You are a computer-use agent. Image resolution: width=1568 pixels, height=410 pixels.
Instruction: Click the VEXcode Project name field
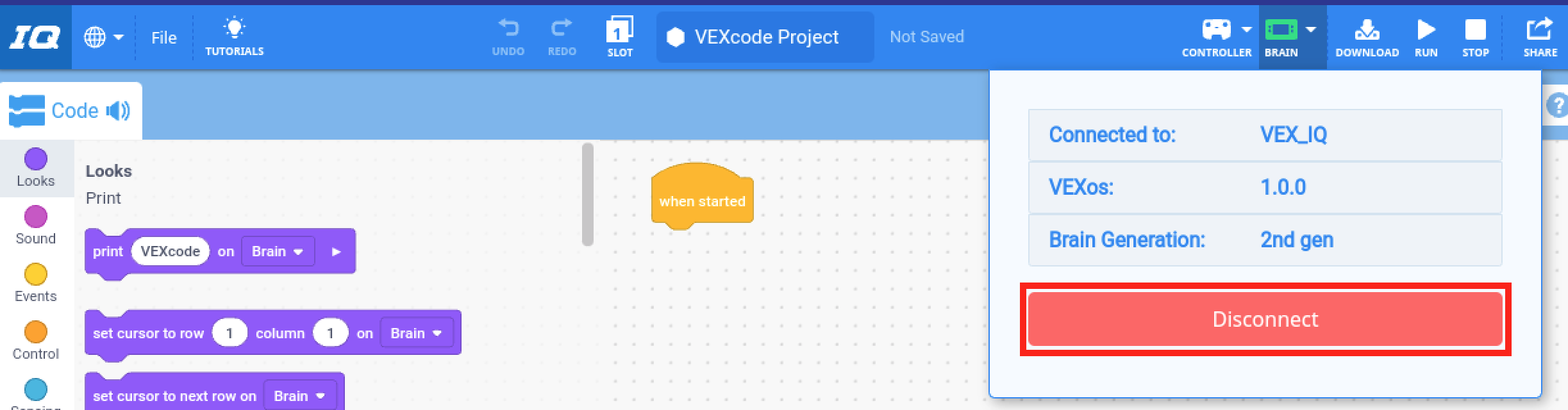click(x=765, y=37)
